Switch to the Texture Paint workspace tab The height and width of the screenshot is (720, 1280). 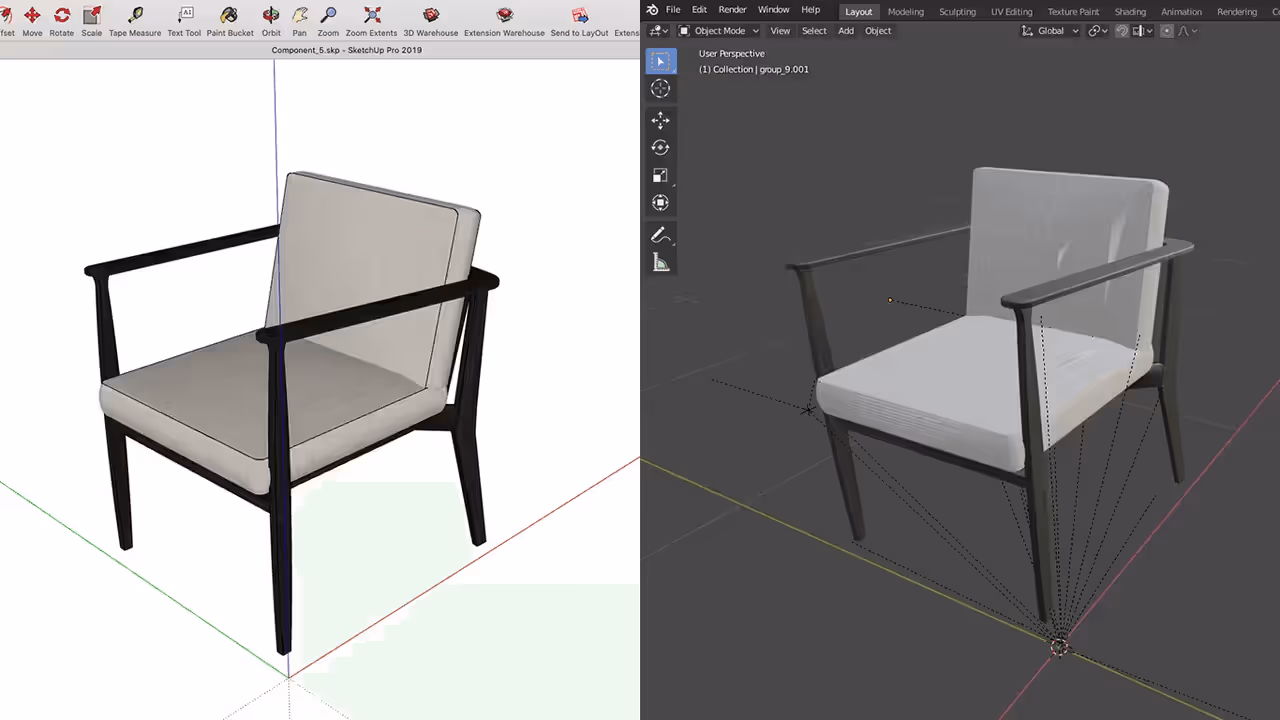1073,11
